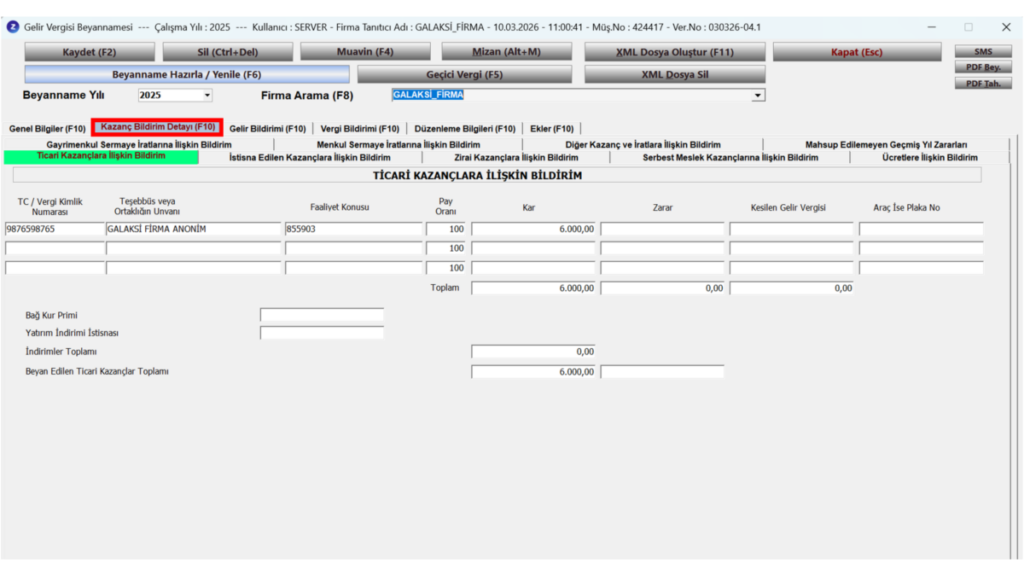Click the Sil (Ctrl+Del) button
Viewport: 1024px width, 576px height.
tap(228, 52)
